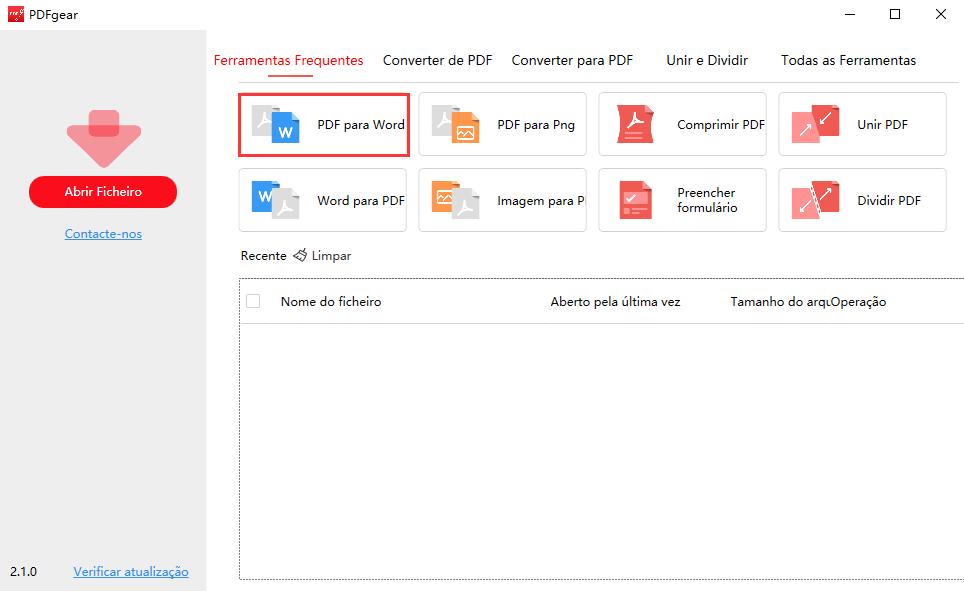
Task: Open the Todas as Ferramentas tab
Action: click(848, 60)
